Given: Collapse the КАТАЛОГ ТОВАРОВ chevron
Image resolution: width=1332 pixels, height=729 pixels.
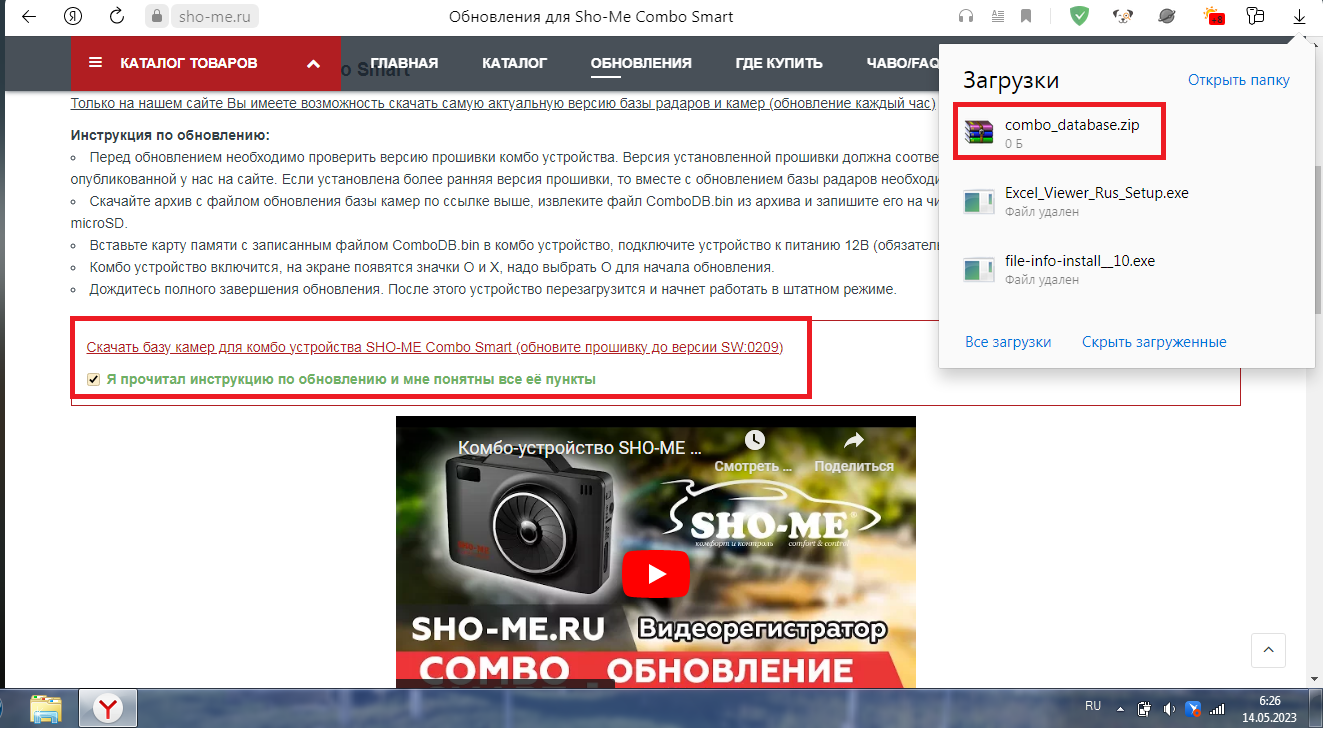Looking at the screenshot, I should tap(313, 64).
